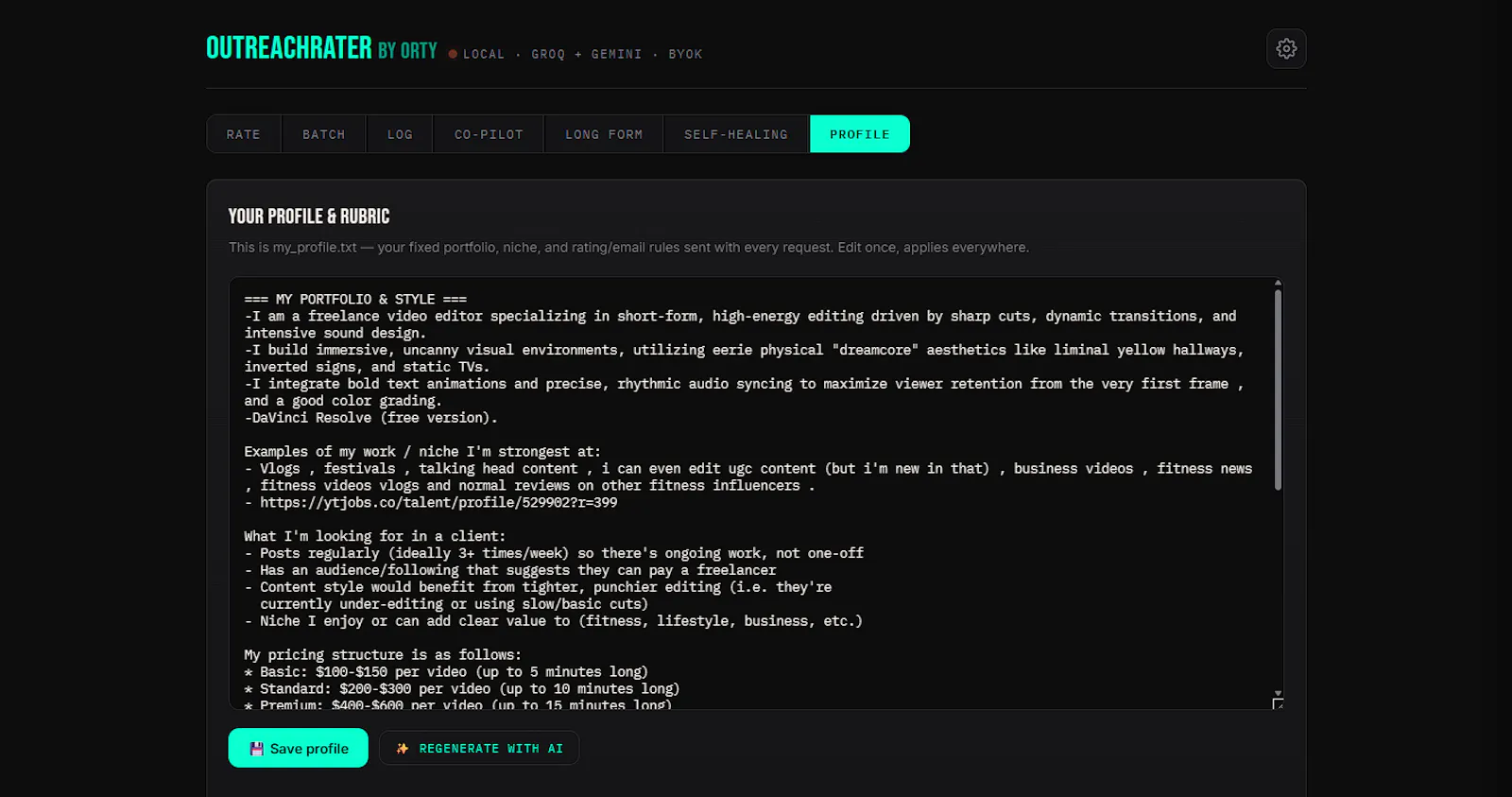Screen dimensions: 1512x797
Task: Click the 'GROQ + GEMINI' header label
Action: (x=586, y=55)
